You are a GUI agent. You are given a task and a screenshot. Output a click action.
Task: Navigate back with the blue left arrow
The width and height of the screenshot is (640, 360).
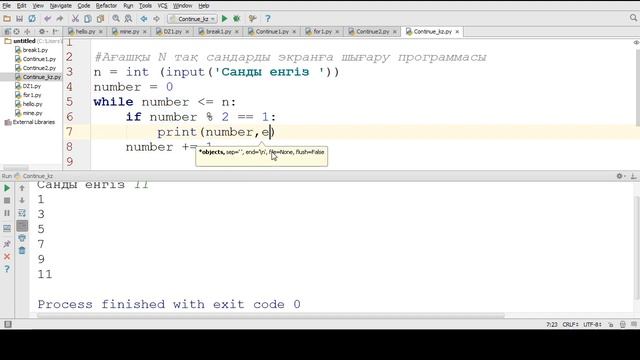144,19
